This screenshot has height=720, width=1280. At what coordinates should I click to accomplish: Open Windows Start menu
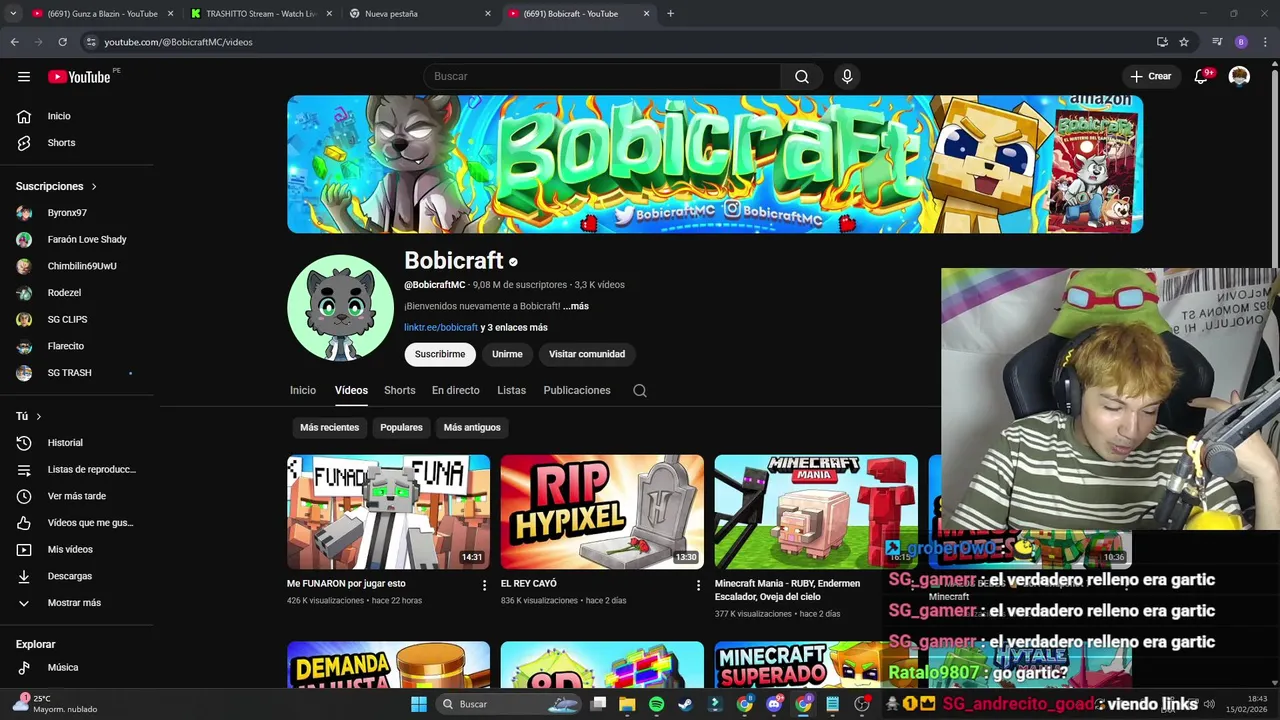419,704
